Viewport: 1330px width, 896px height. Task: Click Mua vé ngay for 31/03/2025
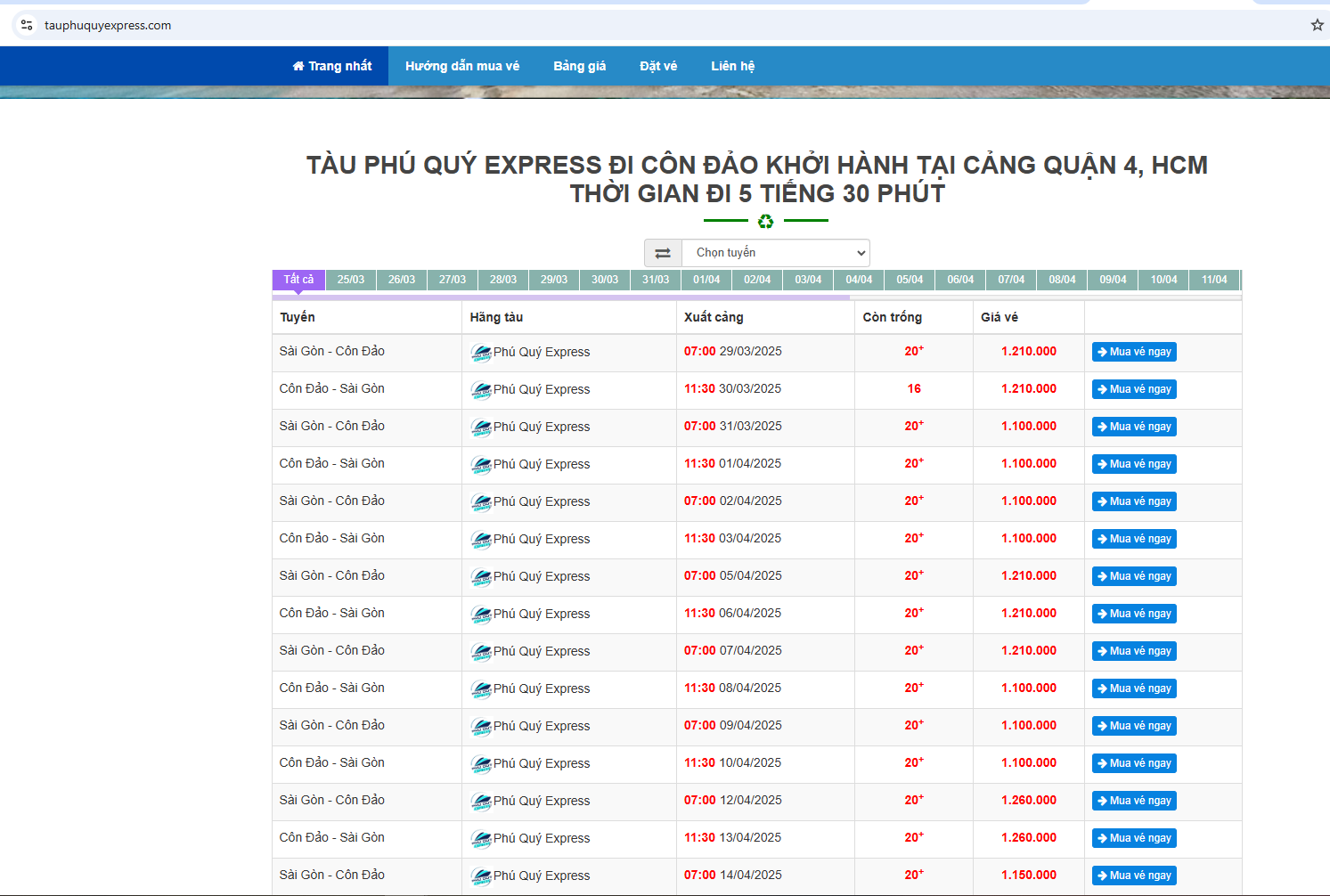point(1134,427)
